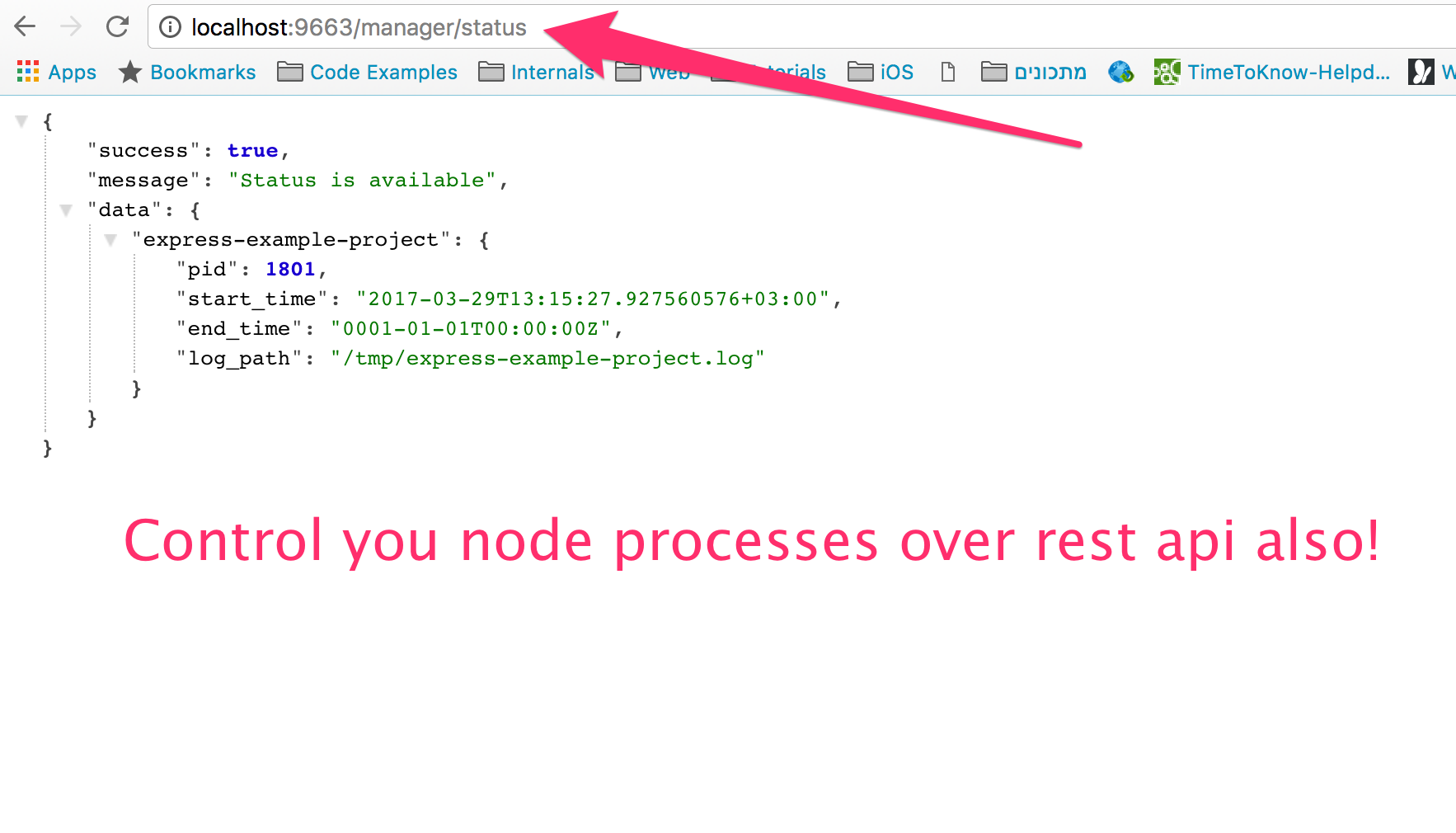Click the blank page-icon bookmark
Viewport: 1456px width, 833px height.
pos(946,72)
